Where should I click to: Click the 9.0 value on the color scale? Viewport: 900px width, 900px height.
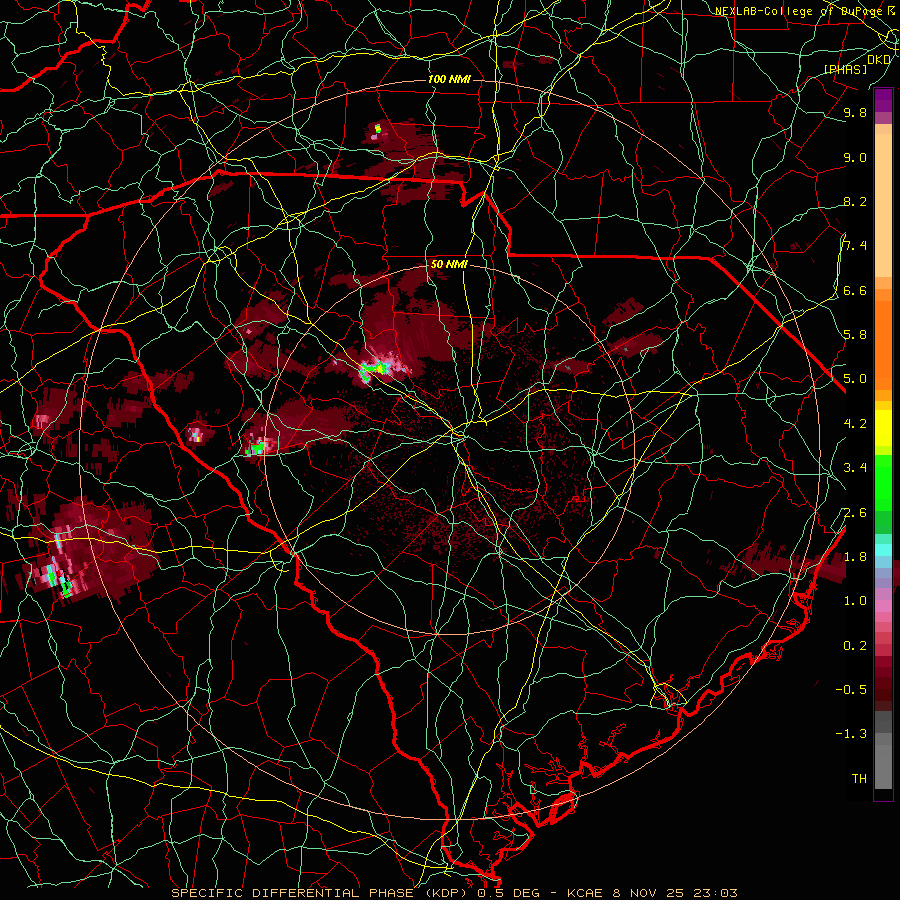click(x=855, y=157)
